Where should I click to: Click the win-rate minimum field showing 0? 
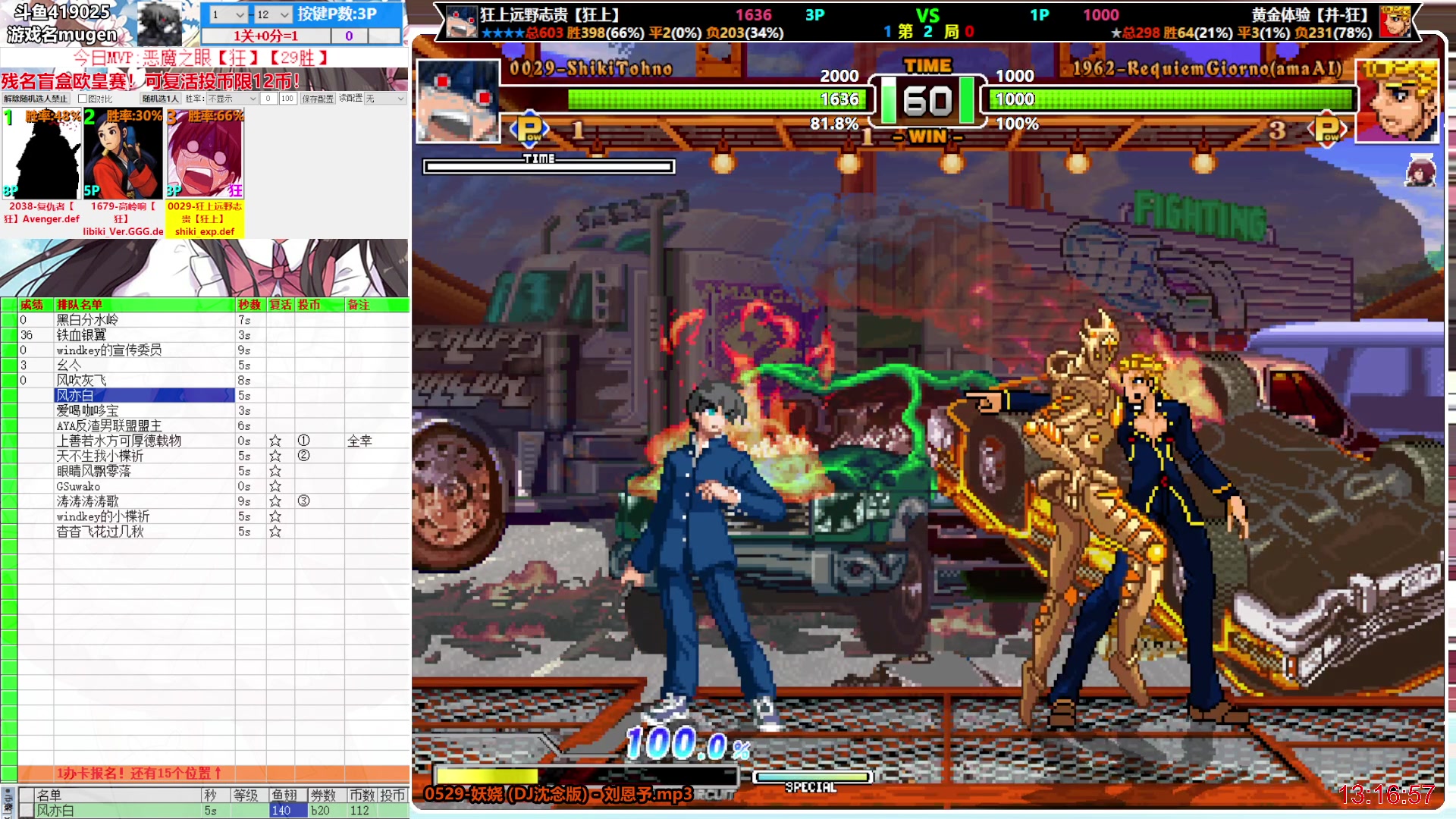pyautogui.click(x=268, y=99)
